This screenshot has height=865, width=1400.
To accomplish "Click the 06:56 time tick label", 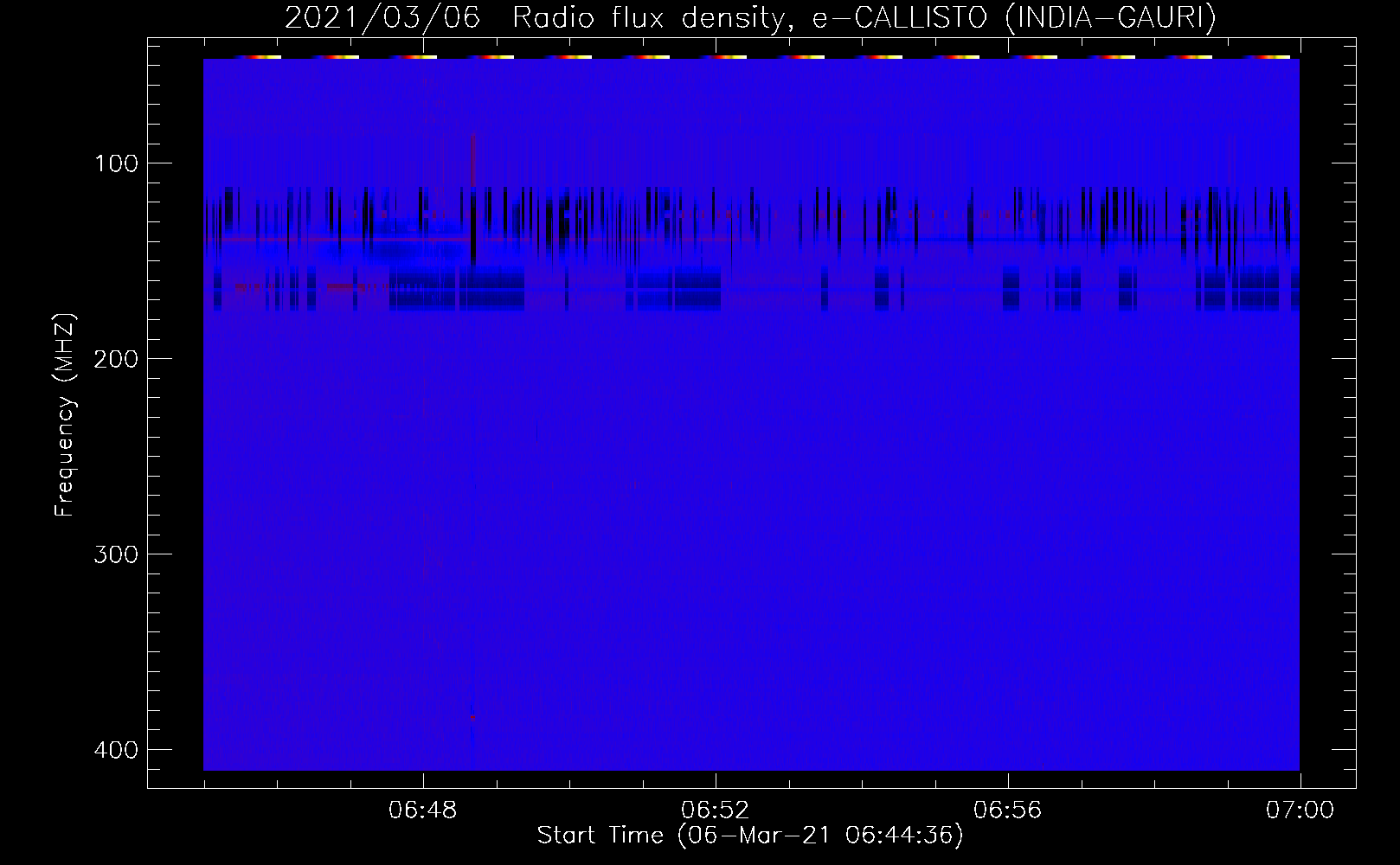I will tap(1008, 811).
